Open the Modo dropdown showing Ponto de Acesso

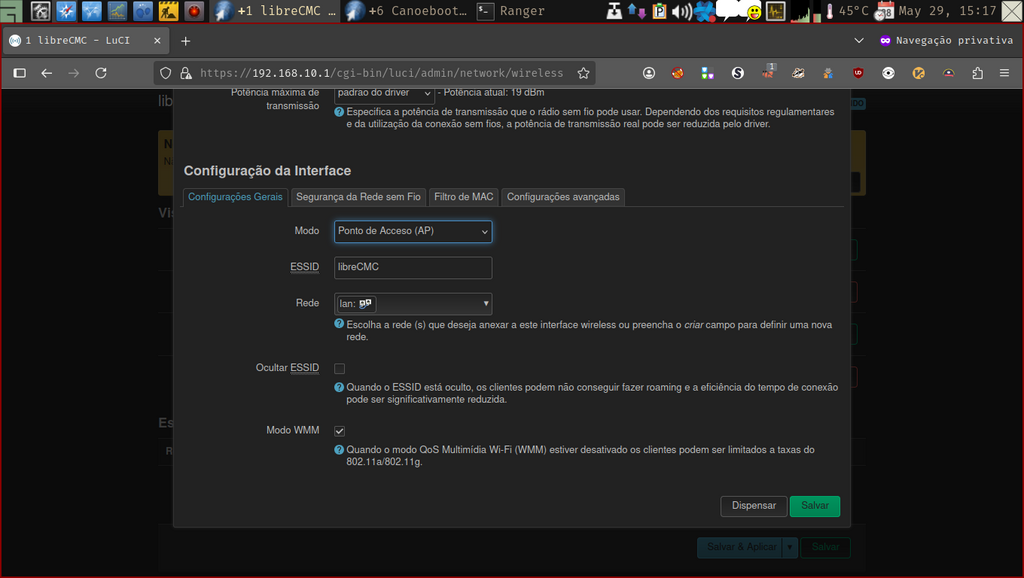[412, 231]
